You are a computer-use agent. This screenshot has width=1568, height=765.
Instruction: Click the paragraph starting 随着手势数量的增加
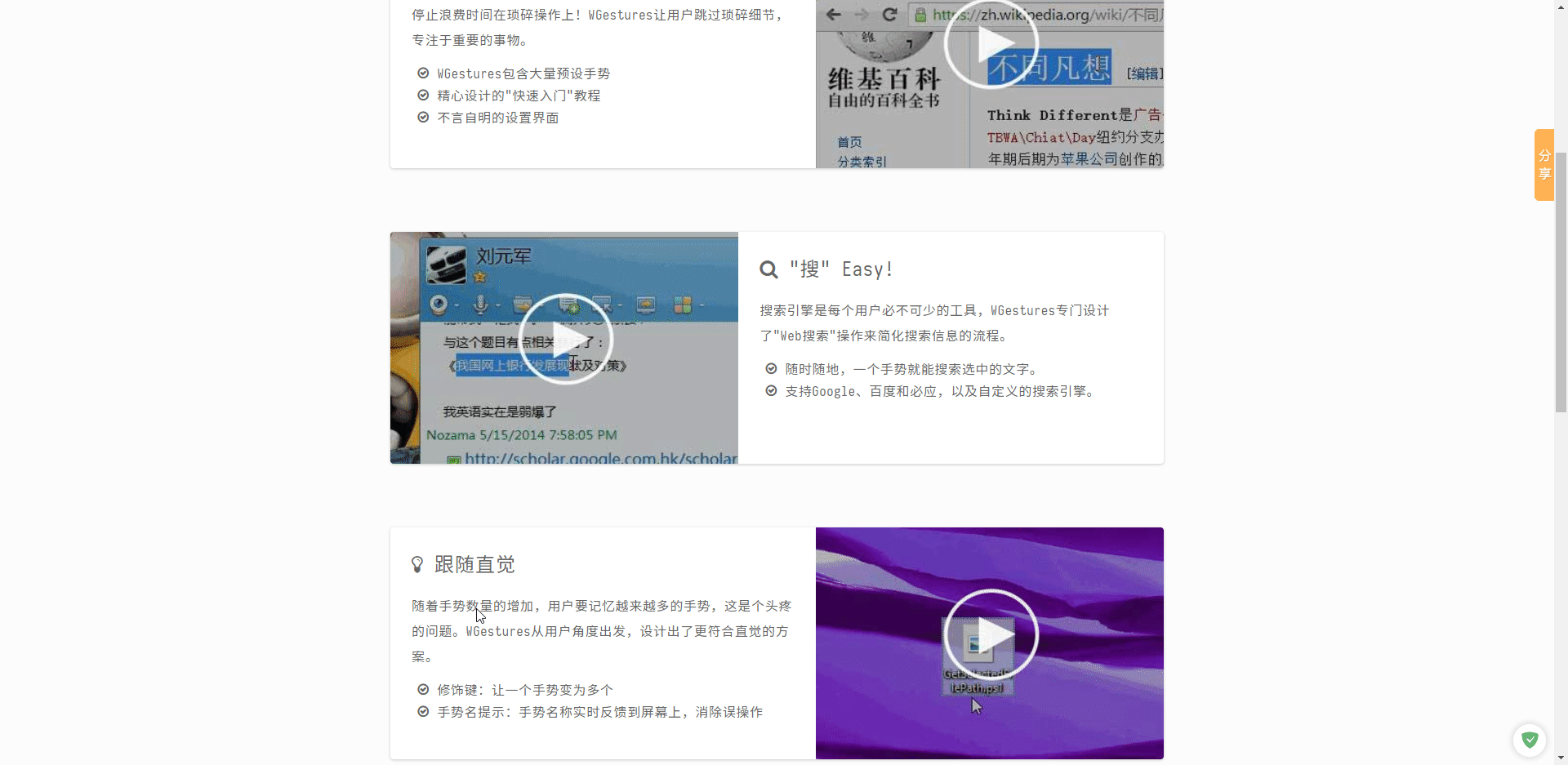click(602, 631)
